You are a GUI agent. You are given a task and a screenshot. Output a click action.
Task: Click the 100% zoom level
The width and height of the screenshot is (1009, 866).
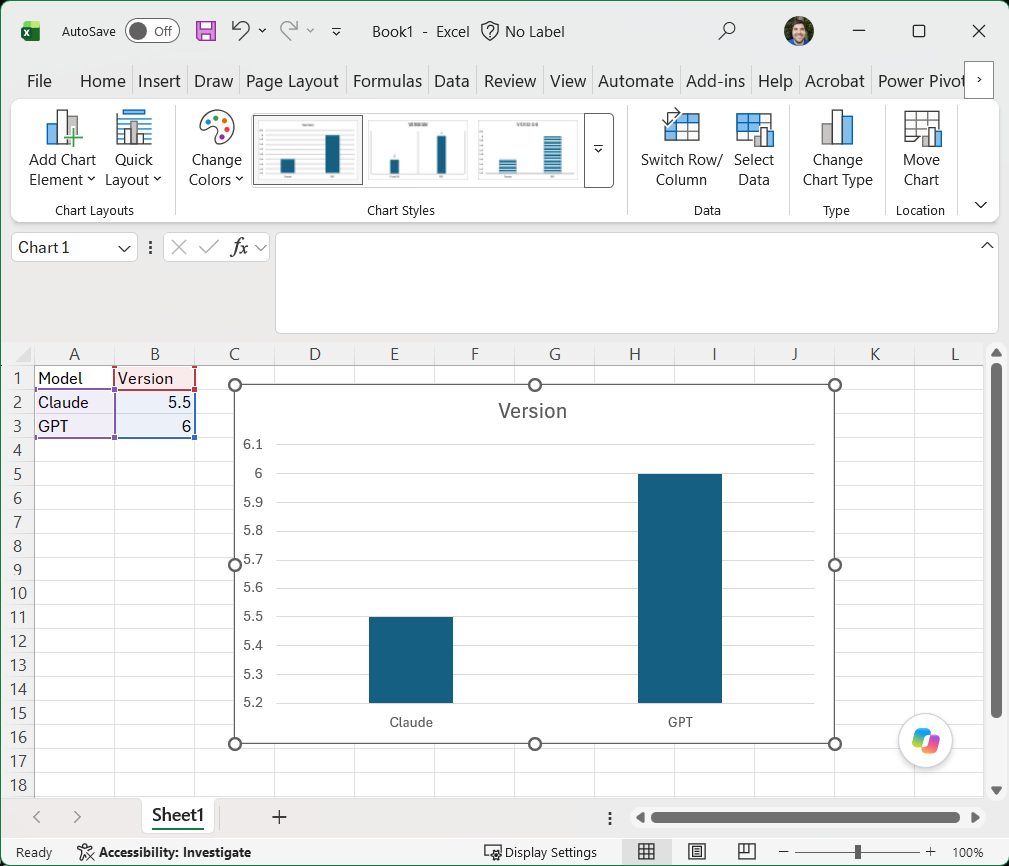click(967, 852)
